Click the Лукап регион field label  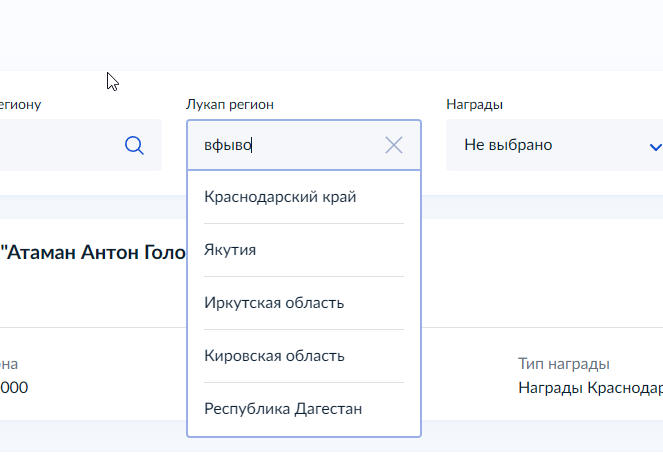click(230, 105)
